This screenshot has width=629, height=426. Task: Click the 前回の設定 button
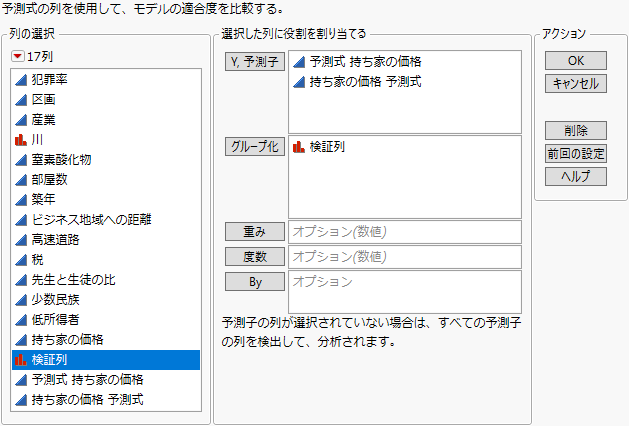point(575,154)
